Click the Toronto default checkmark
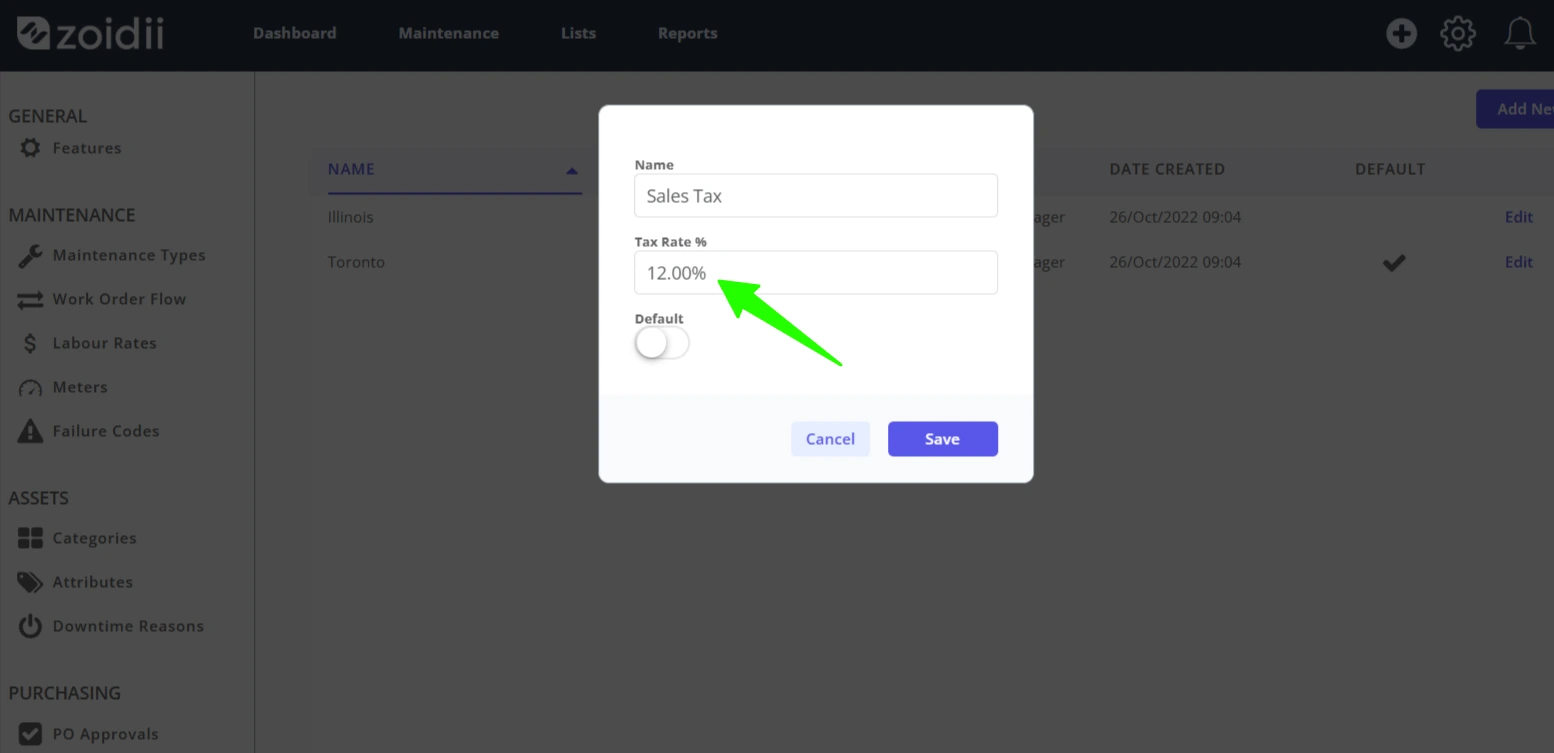 point(1394,262)
